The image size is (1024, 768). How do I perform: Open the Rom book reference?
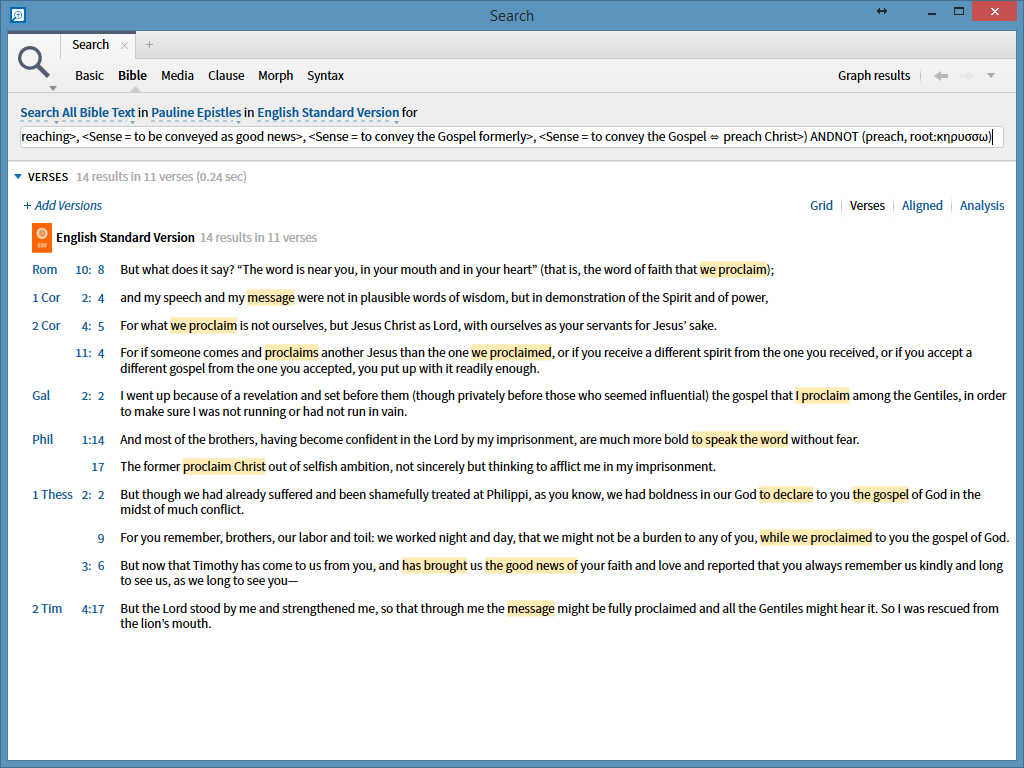pos(44,270)
